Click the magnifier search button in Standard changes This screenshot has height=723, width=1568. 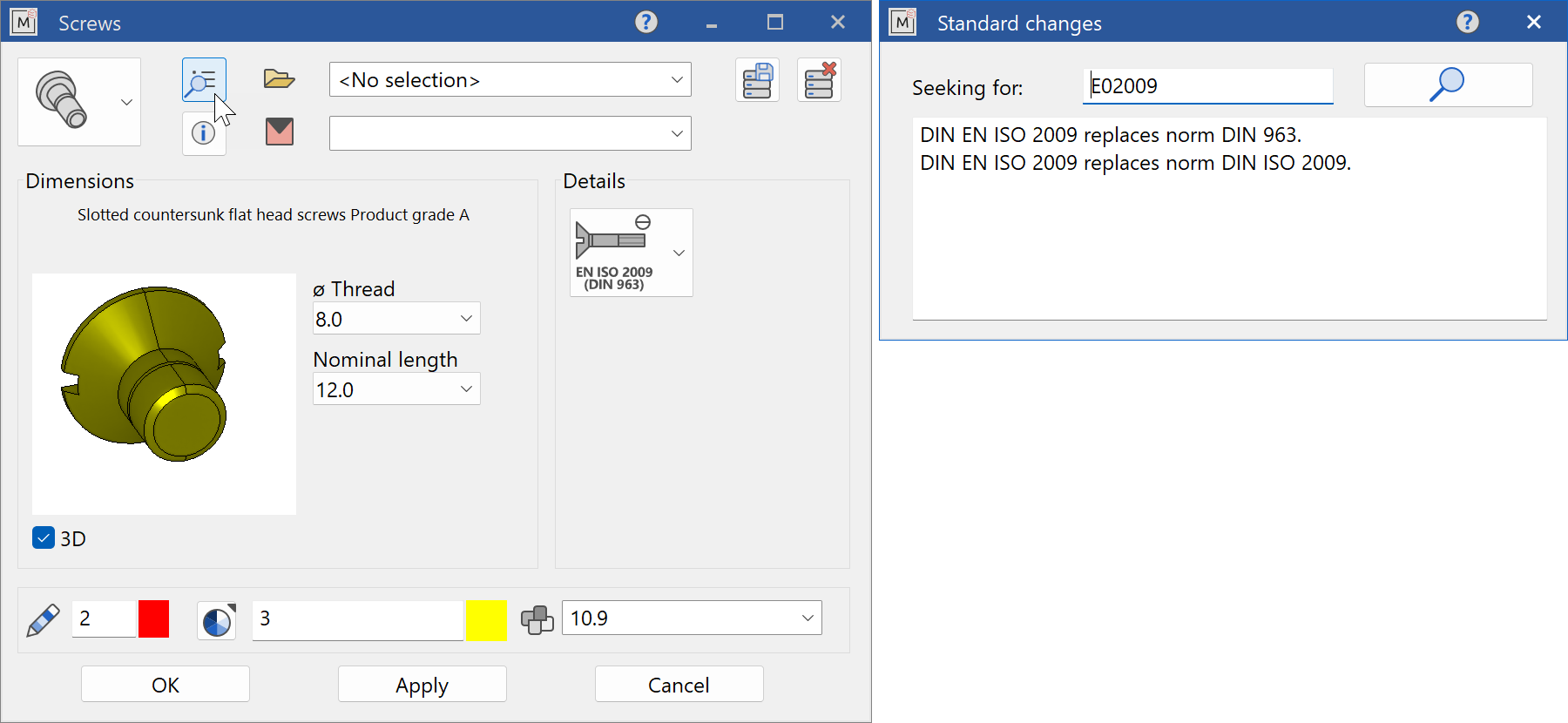click(x=1448, y=85)
